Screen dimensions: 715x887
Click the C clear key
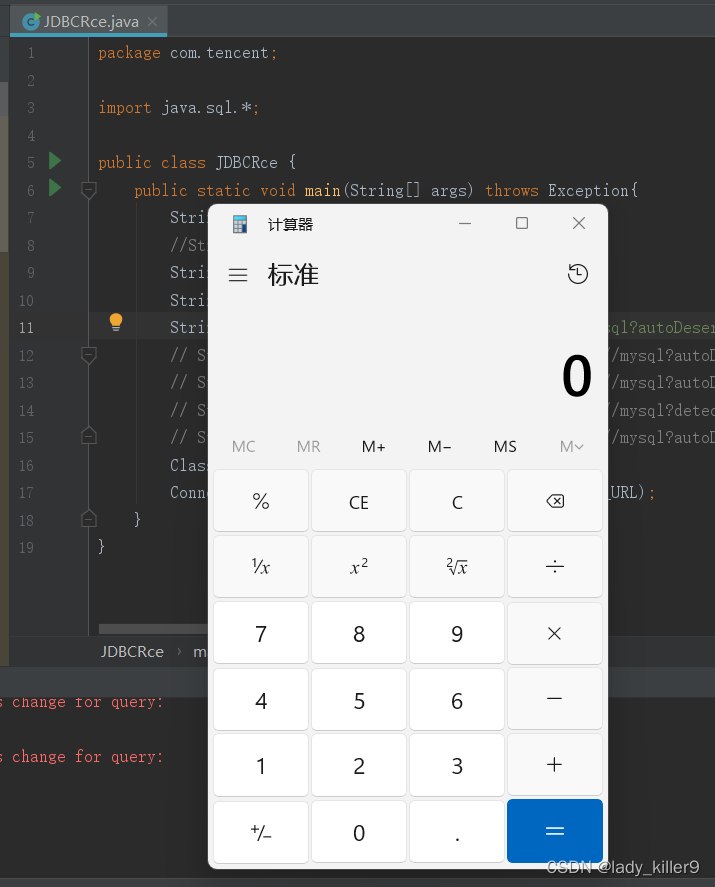(457, 501)
